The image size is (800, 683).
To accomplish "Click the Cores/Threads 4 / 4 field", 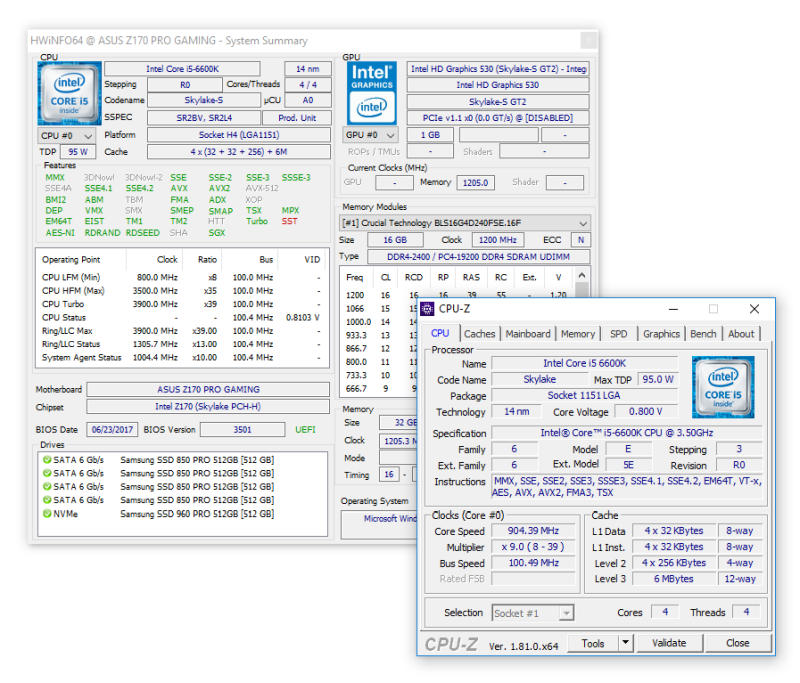I will (308, 85).
